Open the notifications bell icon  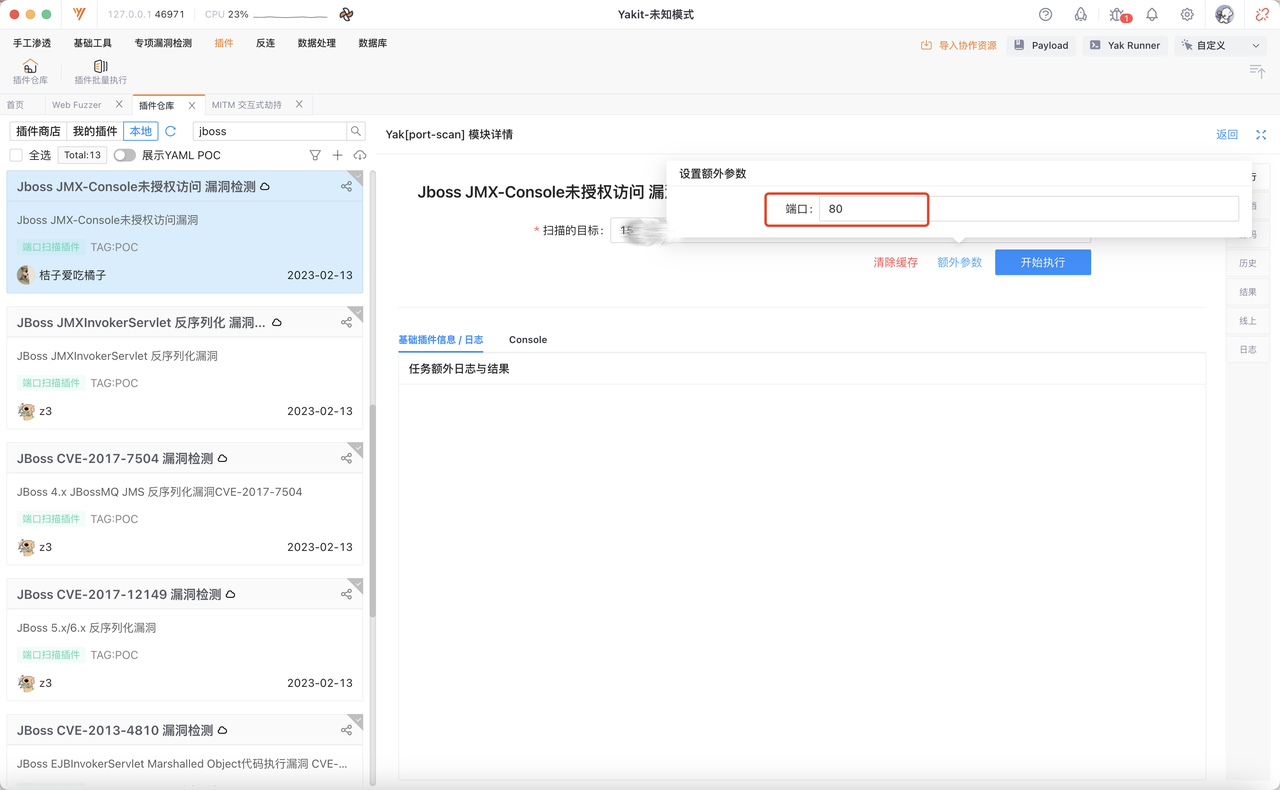[1152, 15]
